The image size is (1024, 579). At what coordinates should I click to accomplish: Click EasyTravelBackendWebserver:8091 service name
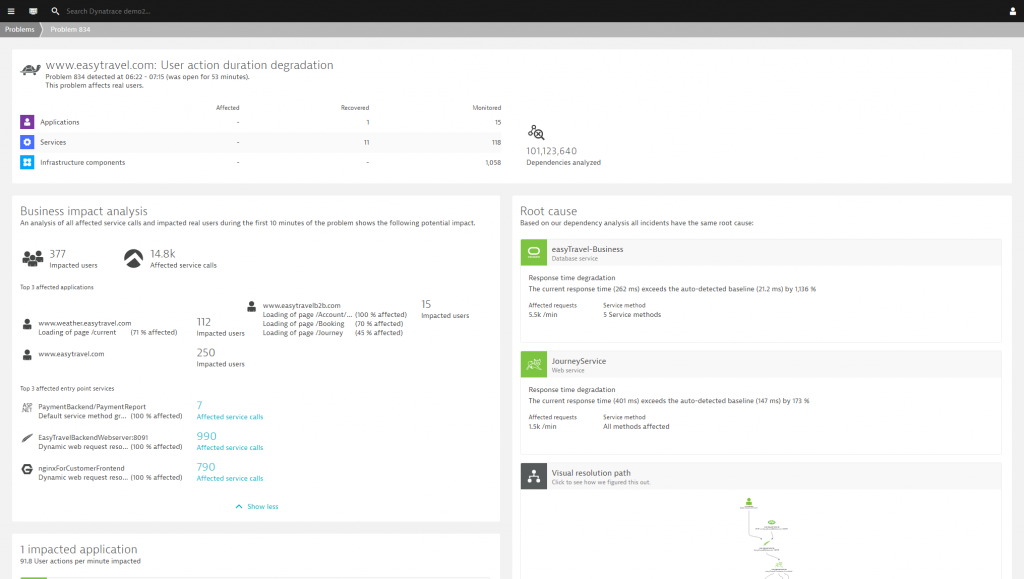93,437
